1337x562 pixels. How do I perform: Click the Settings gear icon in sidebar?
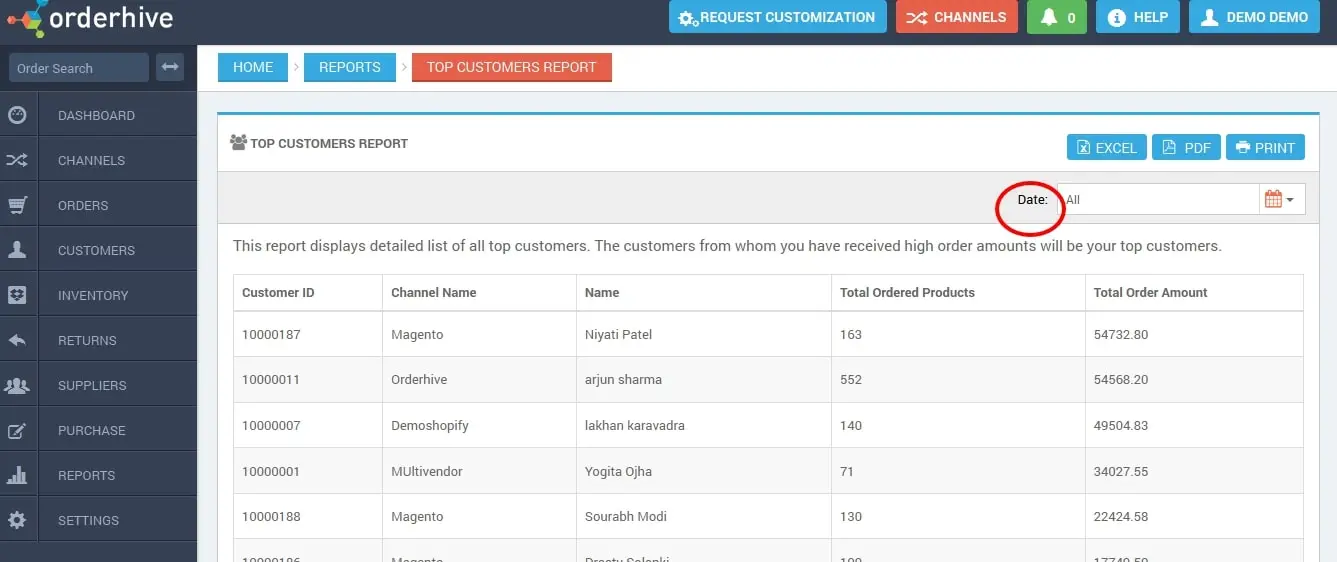click(x=17, y=520)
